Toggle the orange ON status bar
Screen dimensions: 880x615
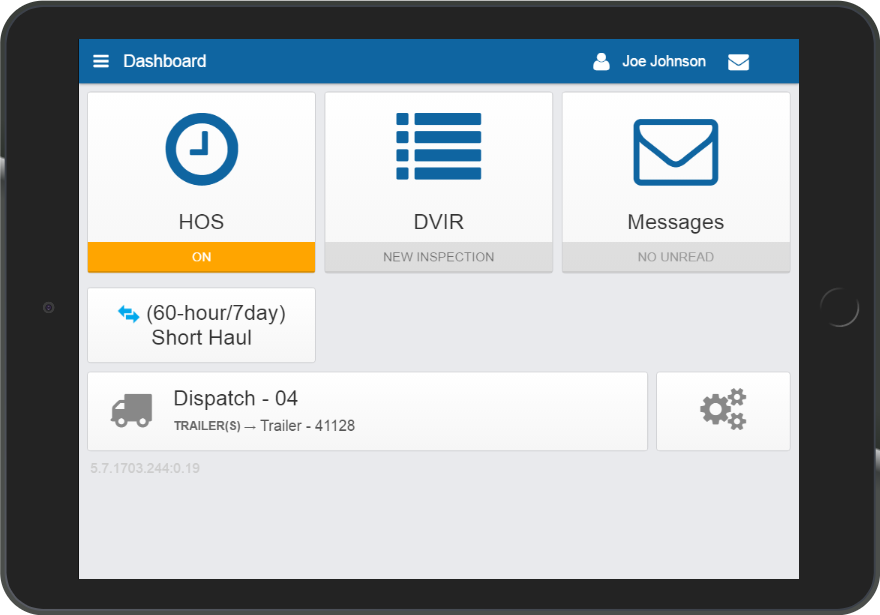pyautogui.click(x=201, y=257)
